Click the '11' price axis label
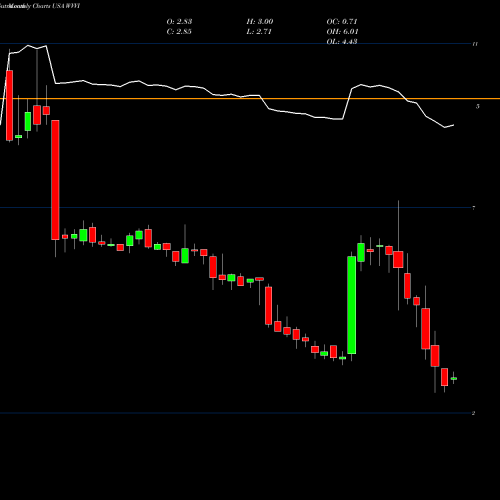Viewport: 500px width, 500px height. (x=475, y=44)
